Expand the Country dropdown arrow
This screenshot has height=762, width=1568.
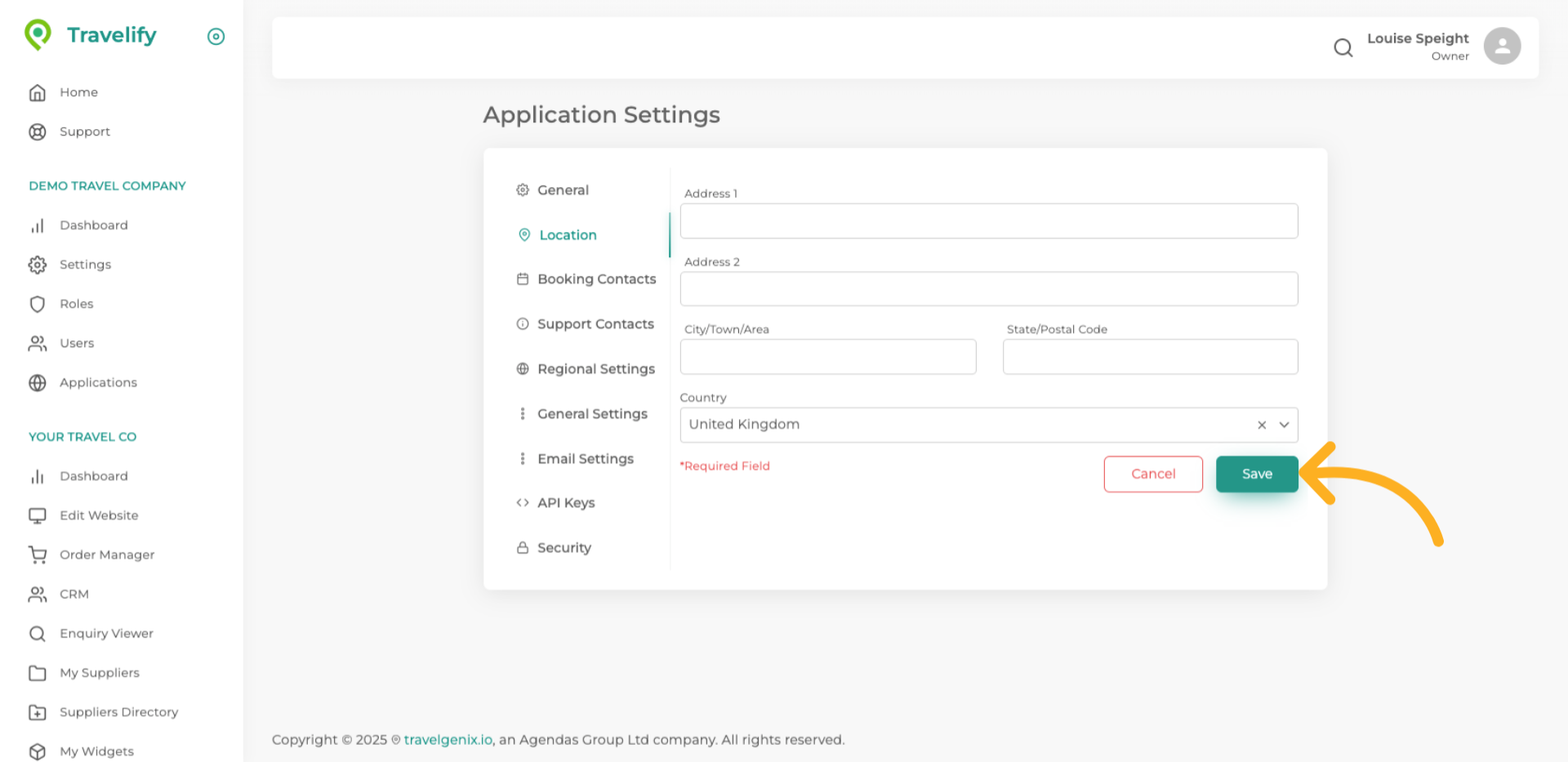[1284, 426]
